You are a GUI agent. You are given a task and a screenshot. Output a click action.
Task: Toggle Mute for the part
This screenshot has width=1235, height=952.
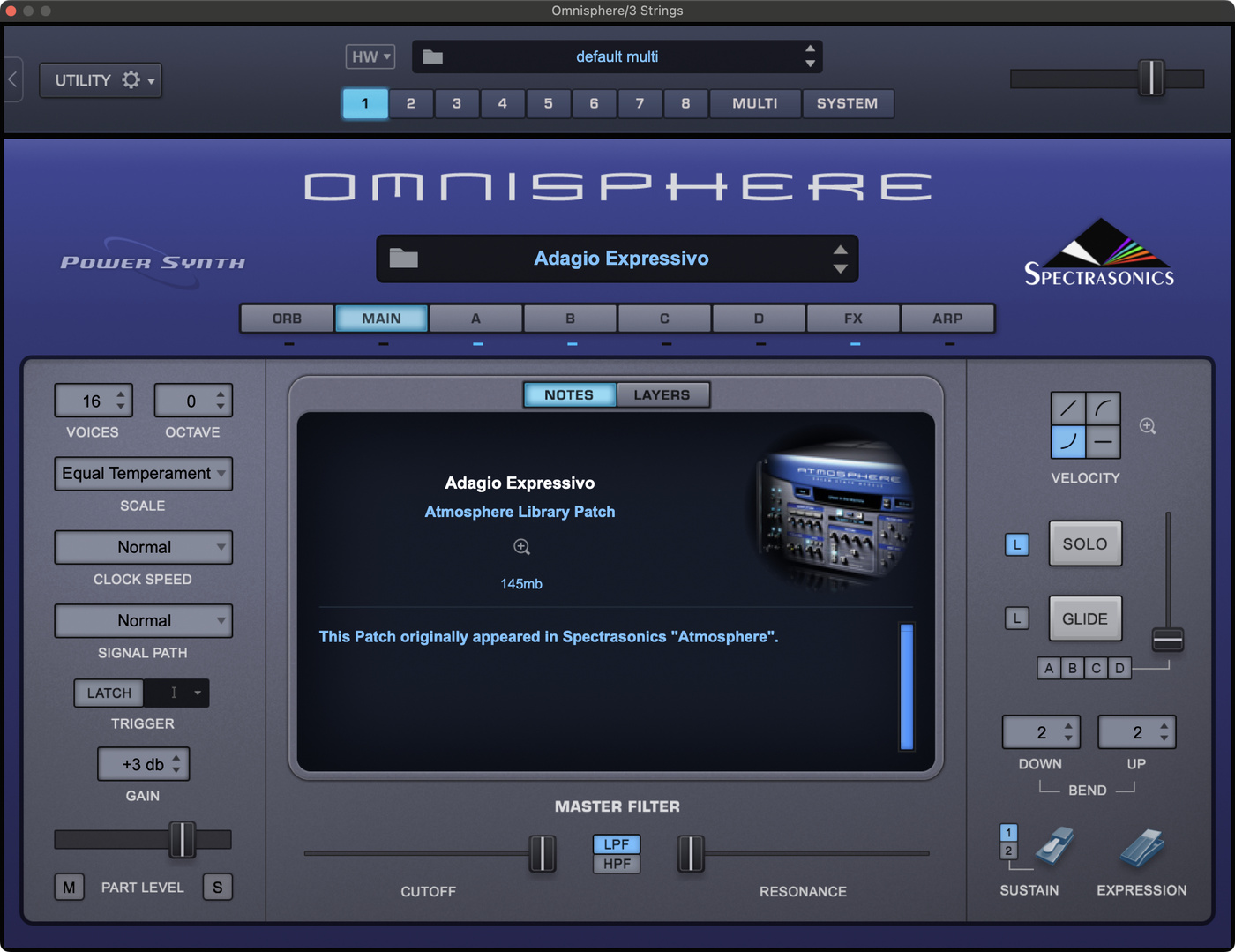point(69,887)
